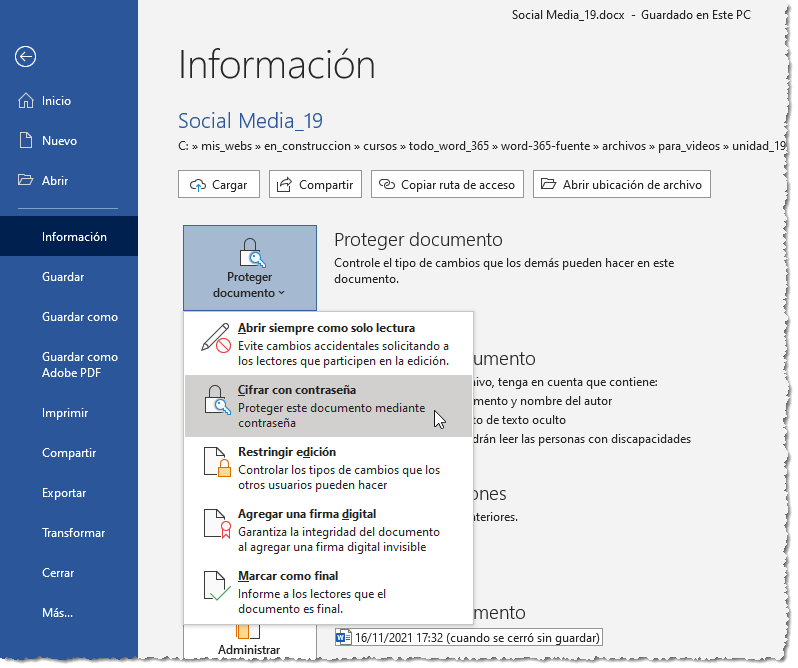Viewport: 798px width, 668px height.
Task: Click the link icon in Copiar ruta de acceso
Action: (387, 184)
